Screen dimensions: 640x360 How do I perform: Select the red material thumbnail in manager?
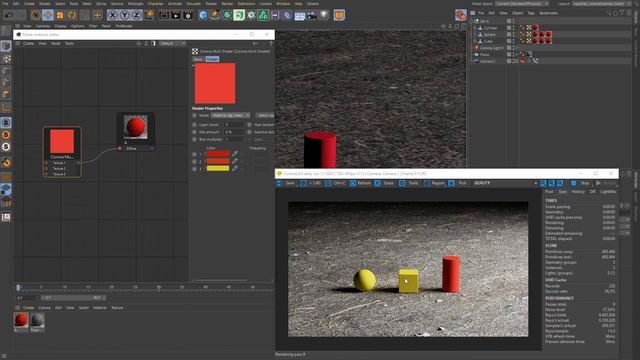click(21, 320)
